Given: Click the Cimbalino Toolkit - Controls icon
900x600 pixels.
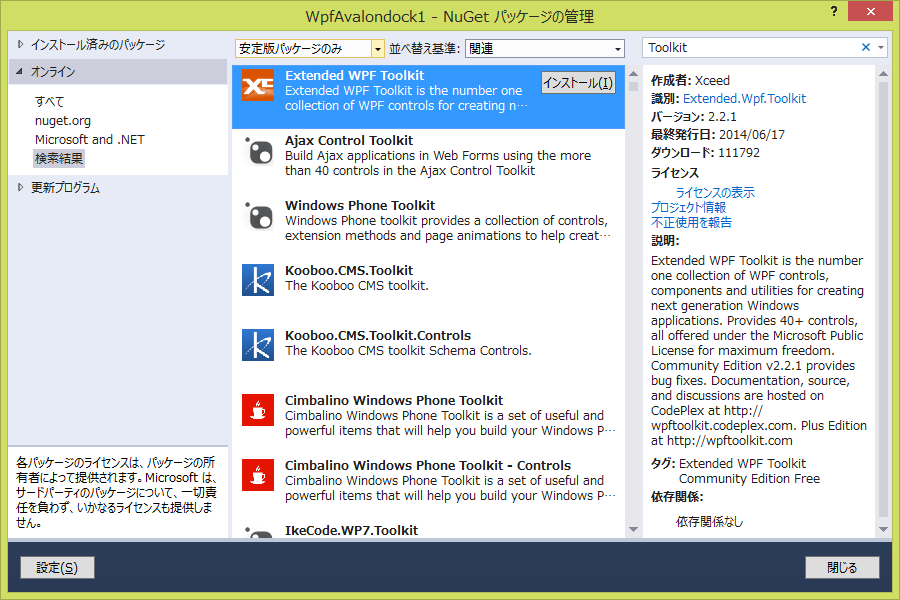Looking at the screenshot, I should pos(258,475).
